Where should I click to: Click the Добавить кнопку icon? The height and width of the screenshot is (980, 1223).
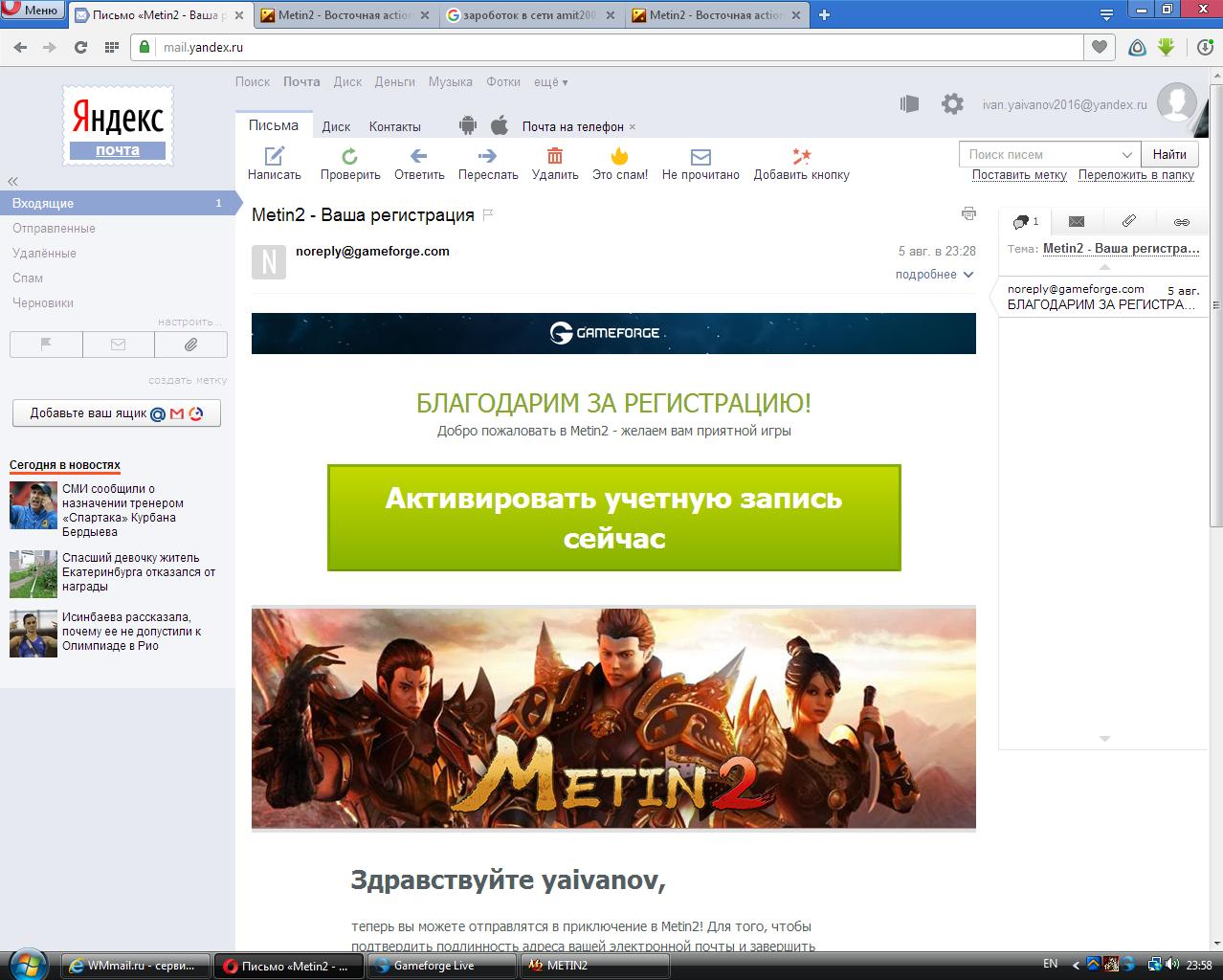(x=801, y=156)
